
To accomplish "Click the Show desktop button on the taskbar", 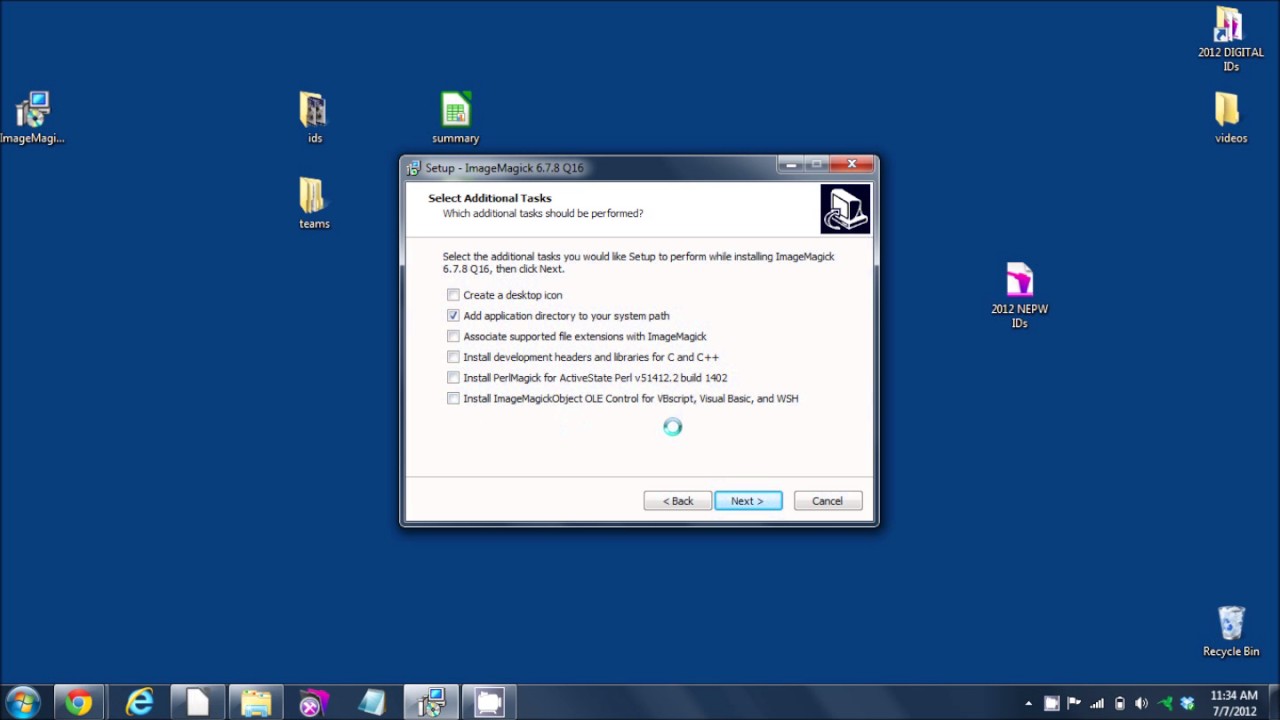I will [1273, 703].
